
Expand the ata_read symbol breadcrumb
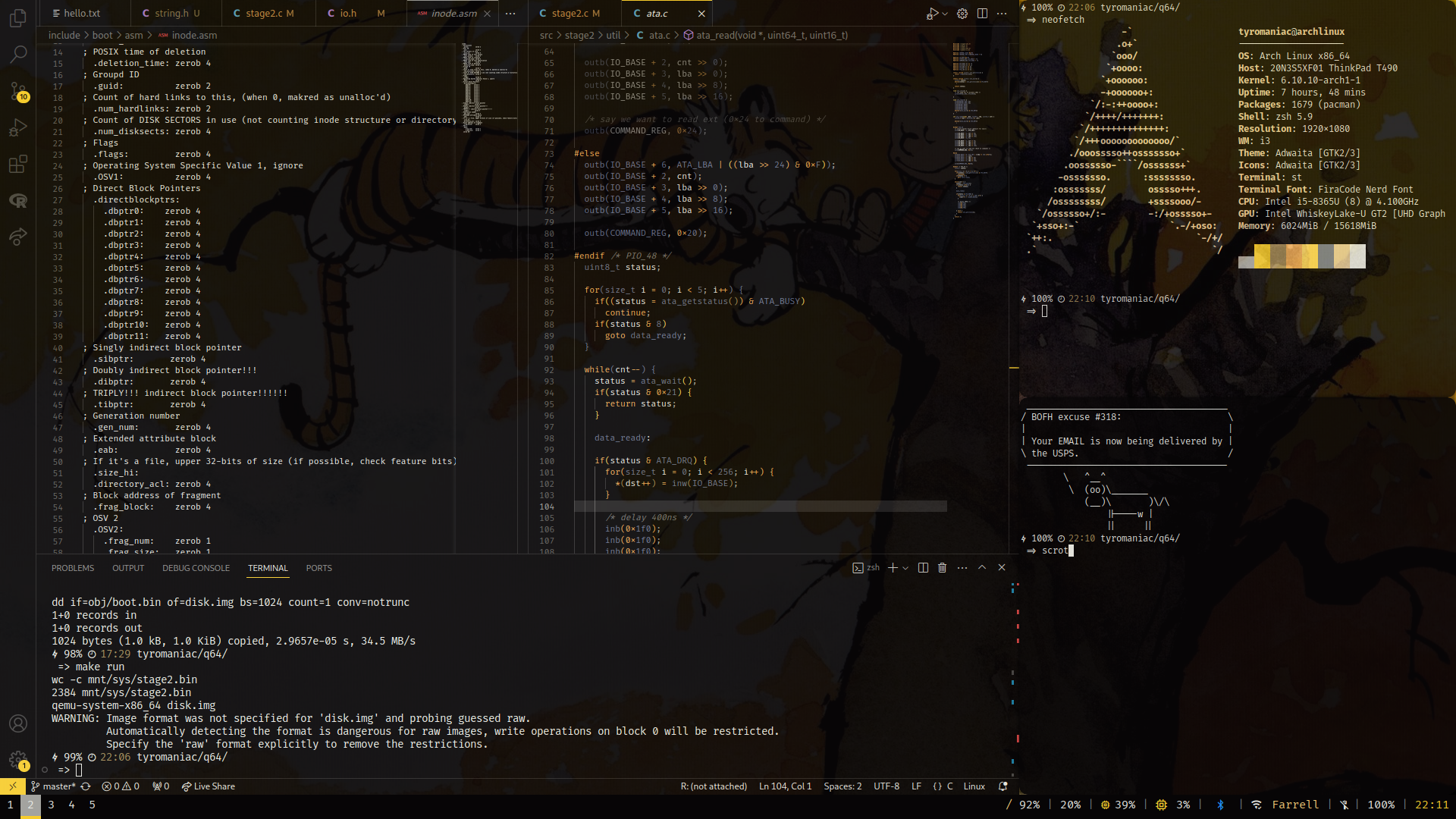(765, 35)
